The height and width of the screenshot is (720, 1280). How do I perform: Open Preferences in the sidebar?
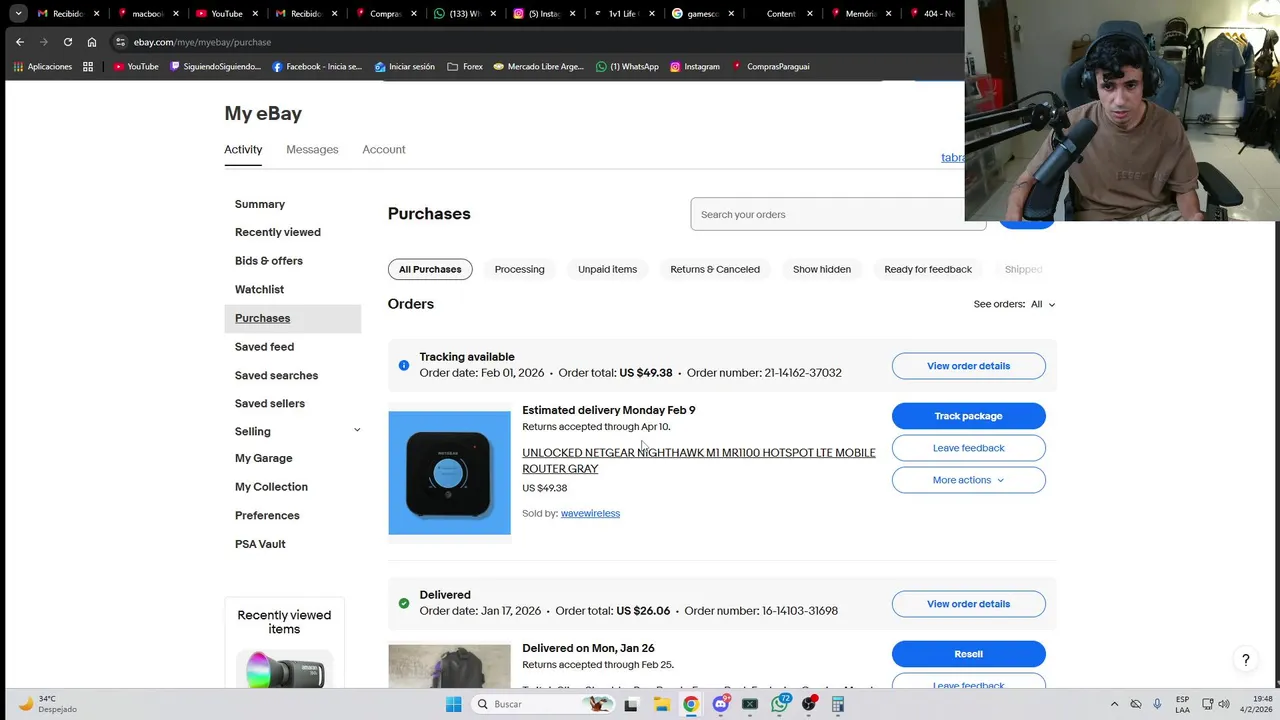(267, 516)
